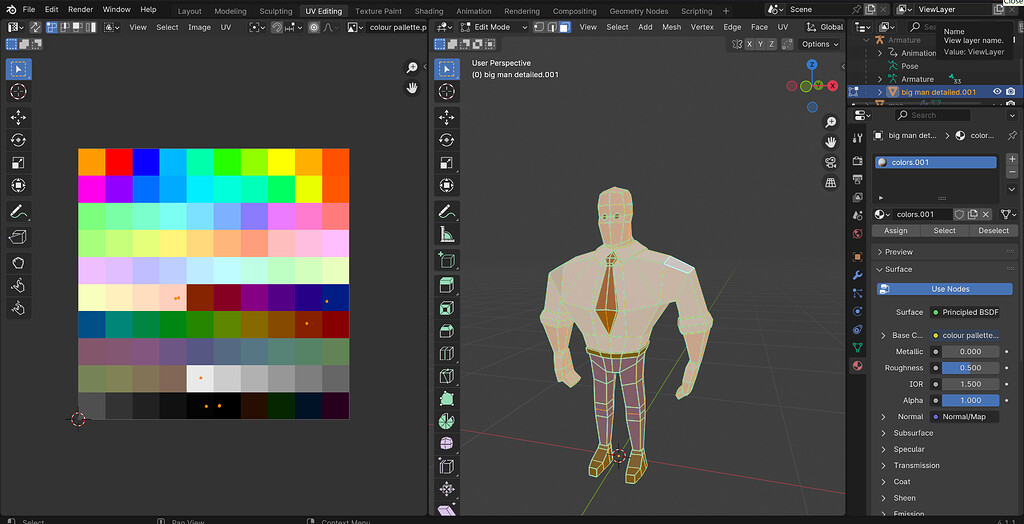Image resolution: width=1024 pixels, height=524 pixels.
Task: Open the Object Data properties tab
Action: point(858,348)
